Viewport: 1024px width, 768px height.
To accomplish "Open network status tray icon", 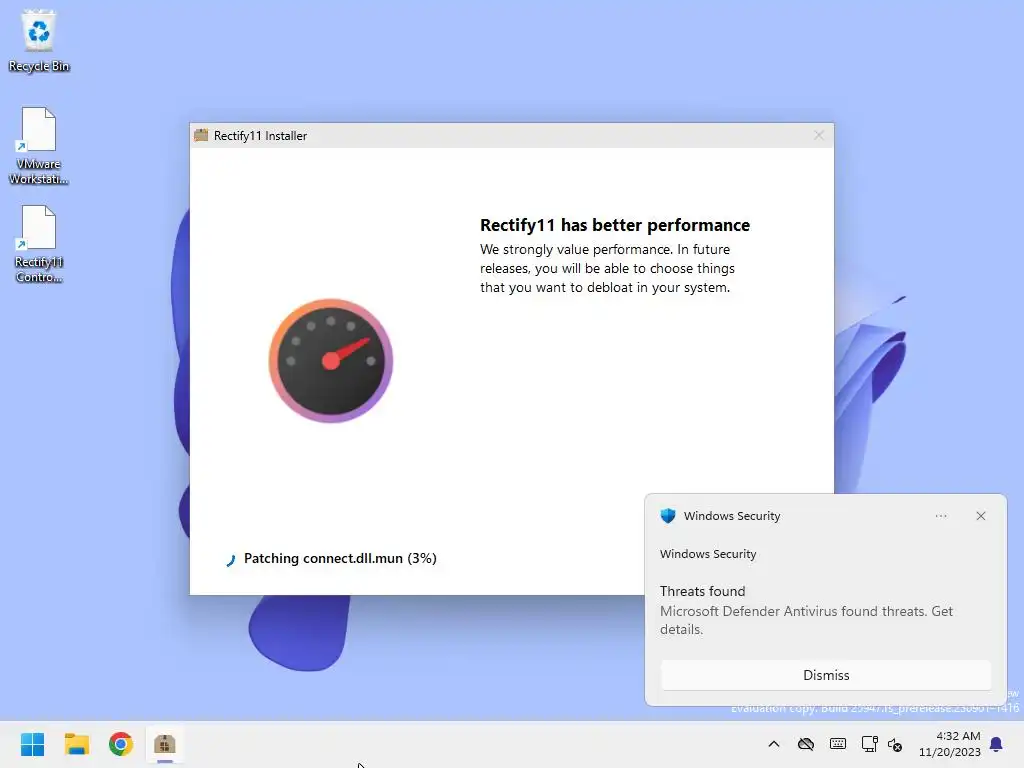I will [869, 744].
